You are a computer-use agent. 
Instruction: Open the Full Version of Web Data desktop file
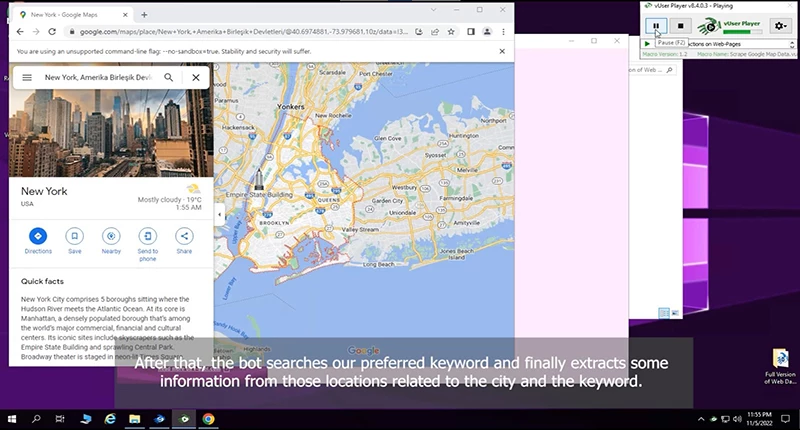click(x=780, y=366)
